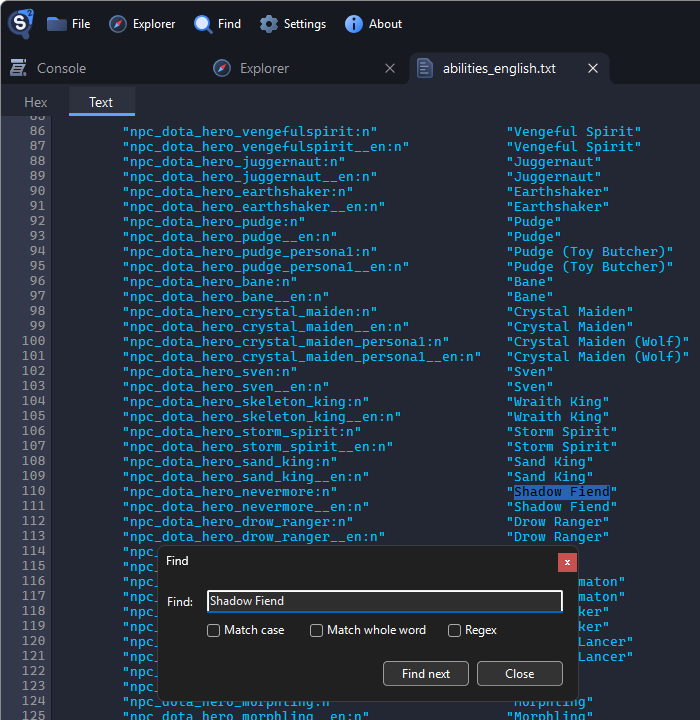Switch to the Console tab
Image resolution: width=700 pixels, height=720 pixels.
pyautogui.click(x=62, y=68)
